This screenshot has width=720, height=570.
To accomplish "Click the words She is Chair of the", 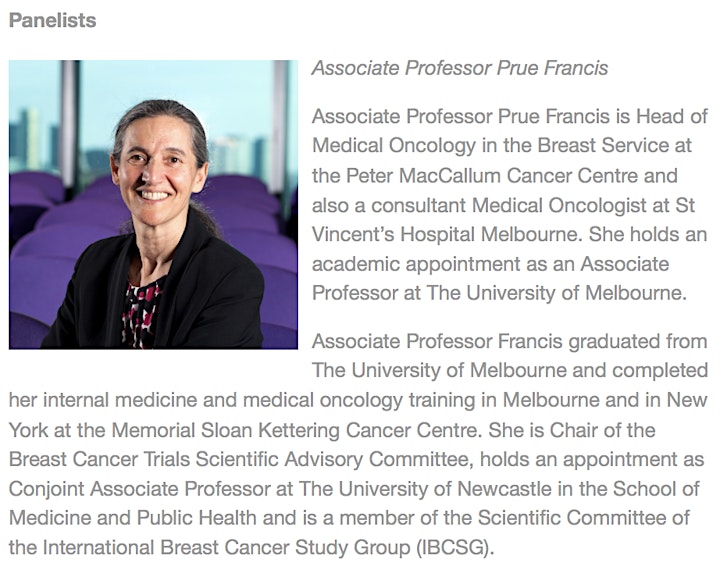I will coord(572,430).
